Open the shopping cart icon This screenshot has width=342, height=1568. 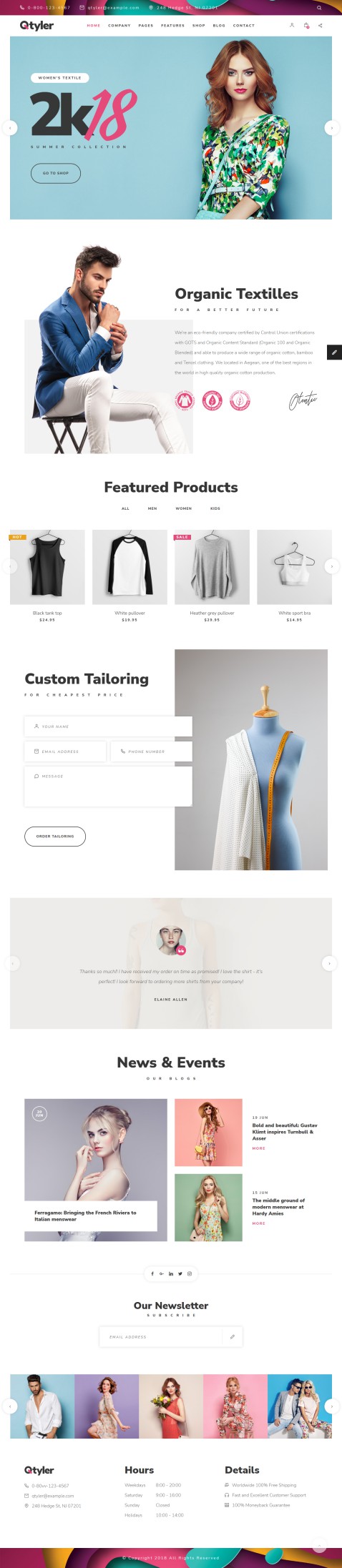pyautogui.click(x=306, y=25)
